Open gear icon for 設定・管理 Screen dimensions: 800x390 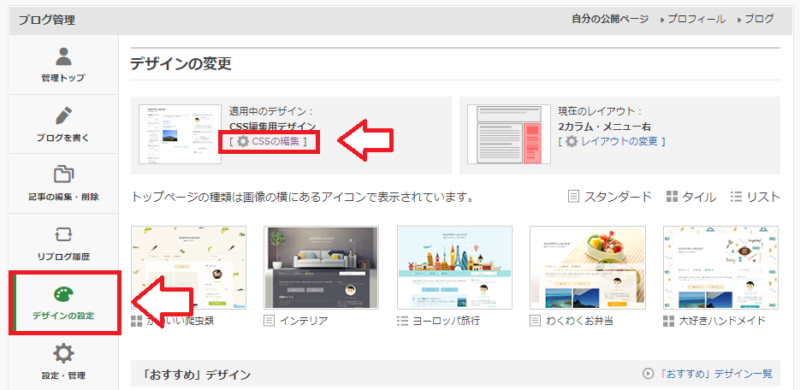click(x=63, y=354)
